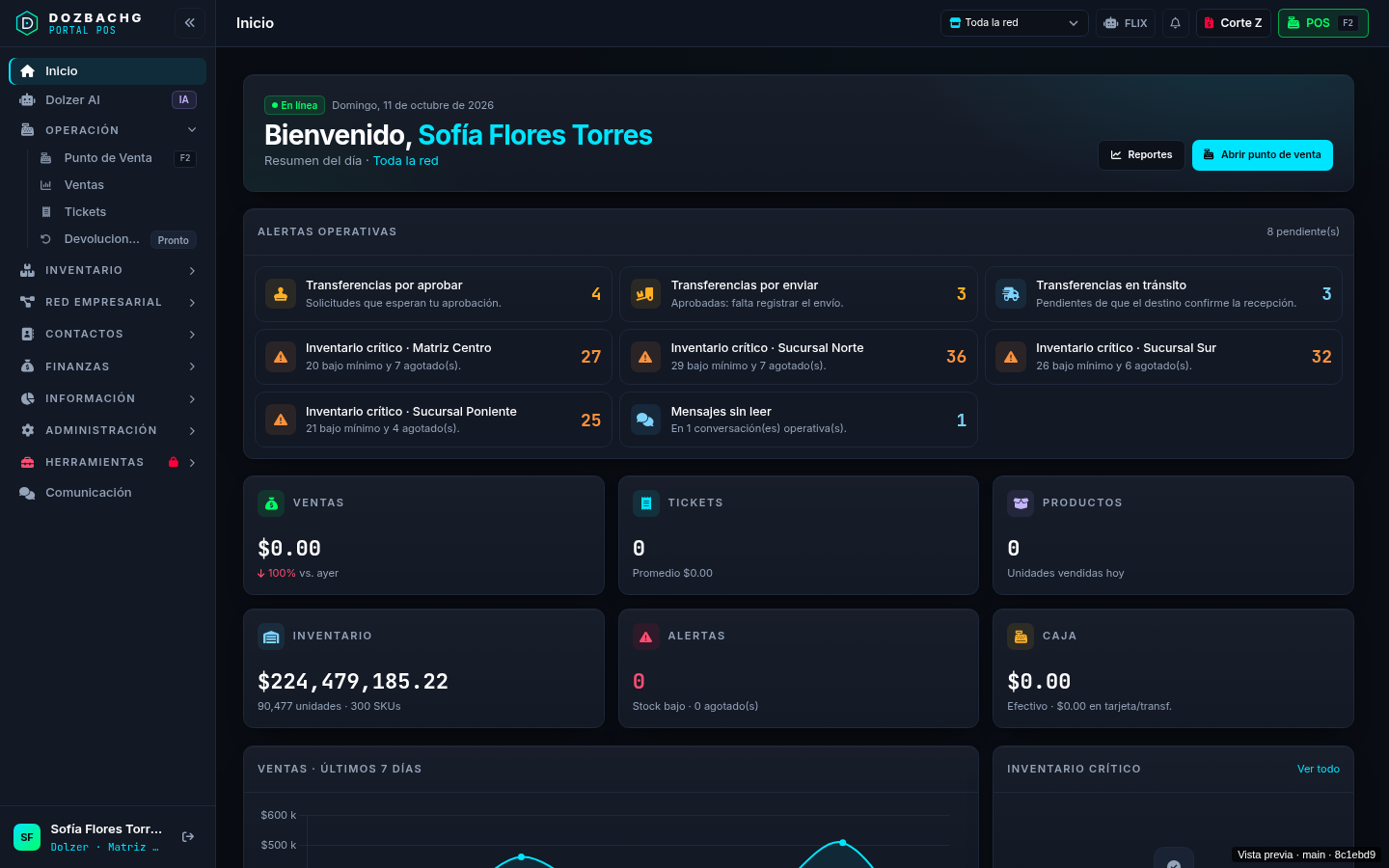1389x868 pixels.
Task: Click the logout icon next to Sofía Flores
Action: (188, 837)
